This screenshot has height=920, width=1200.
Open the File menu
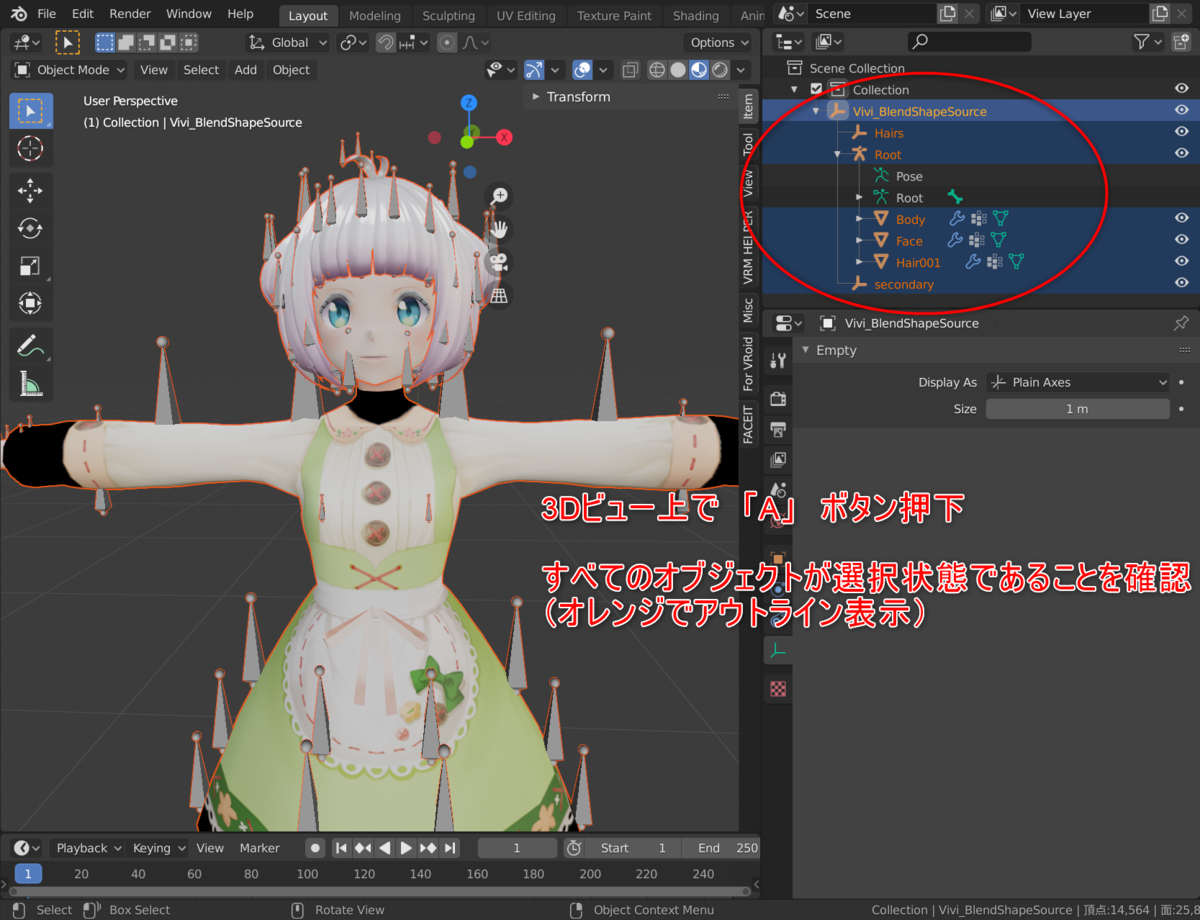coord(47,14)
